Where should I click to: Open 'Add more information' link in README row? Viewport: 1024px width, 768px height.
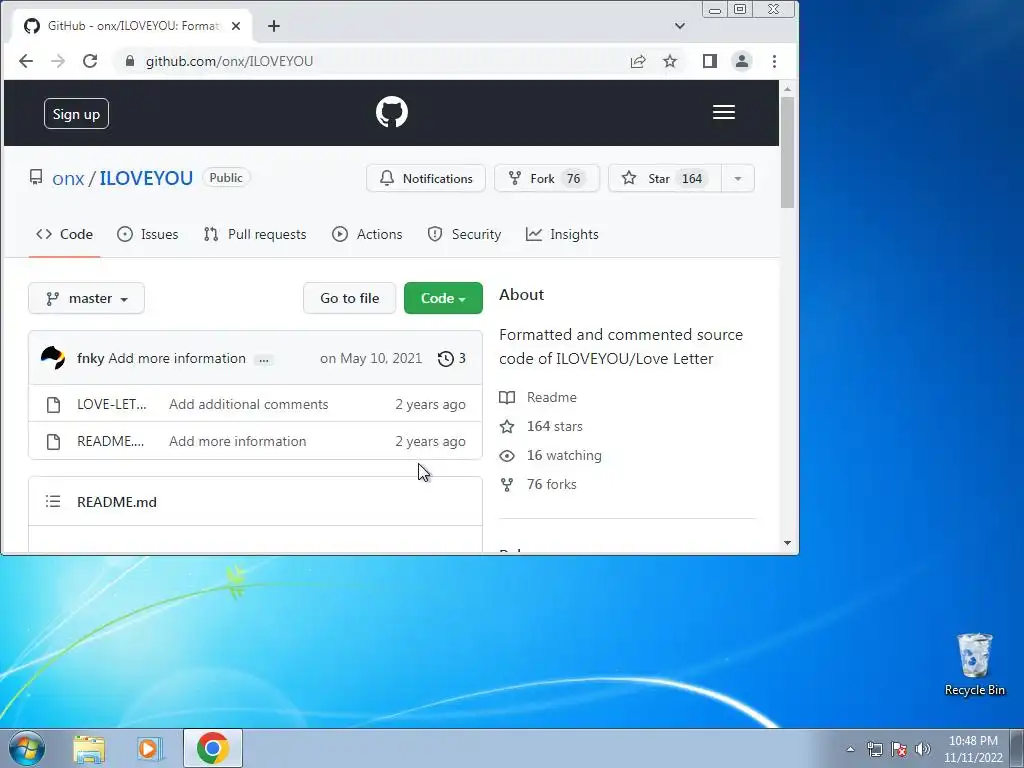point(238,442)
